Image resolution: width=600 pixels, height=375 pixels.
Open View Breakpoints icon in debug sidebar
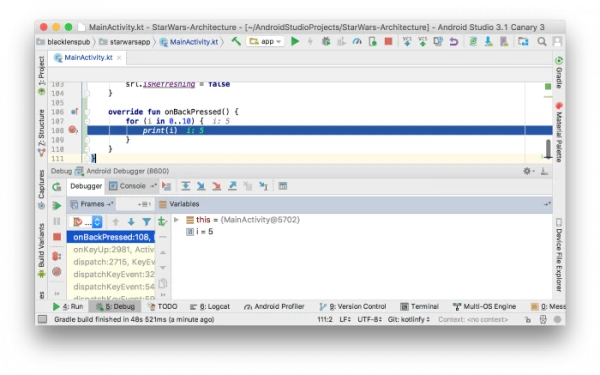[x=57, y=256]
